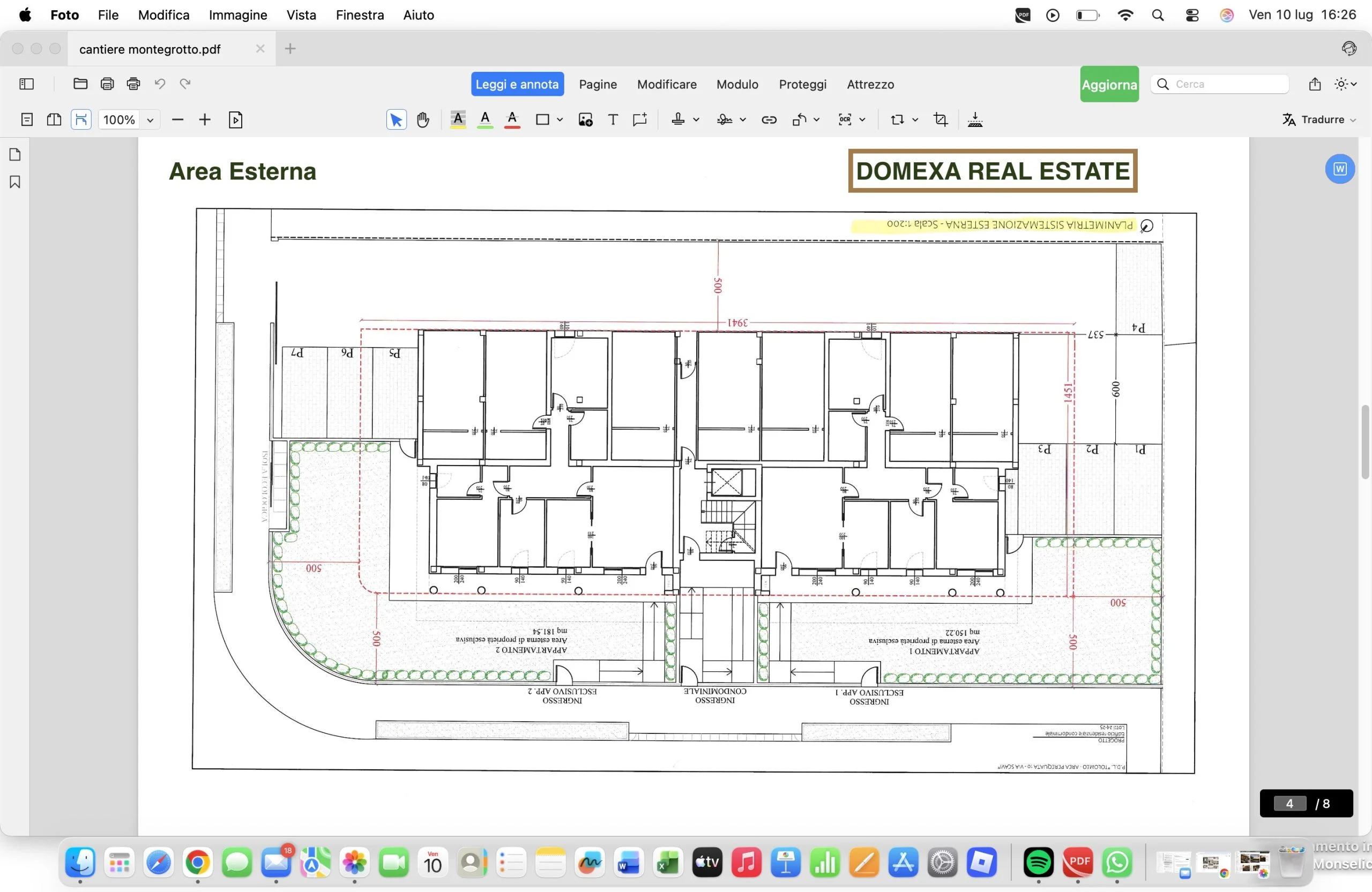This screenshot has height=892, width=1372.
Task: Run the OCR recognition tool
Action: tap(845, 120)
